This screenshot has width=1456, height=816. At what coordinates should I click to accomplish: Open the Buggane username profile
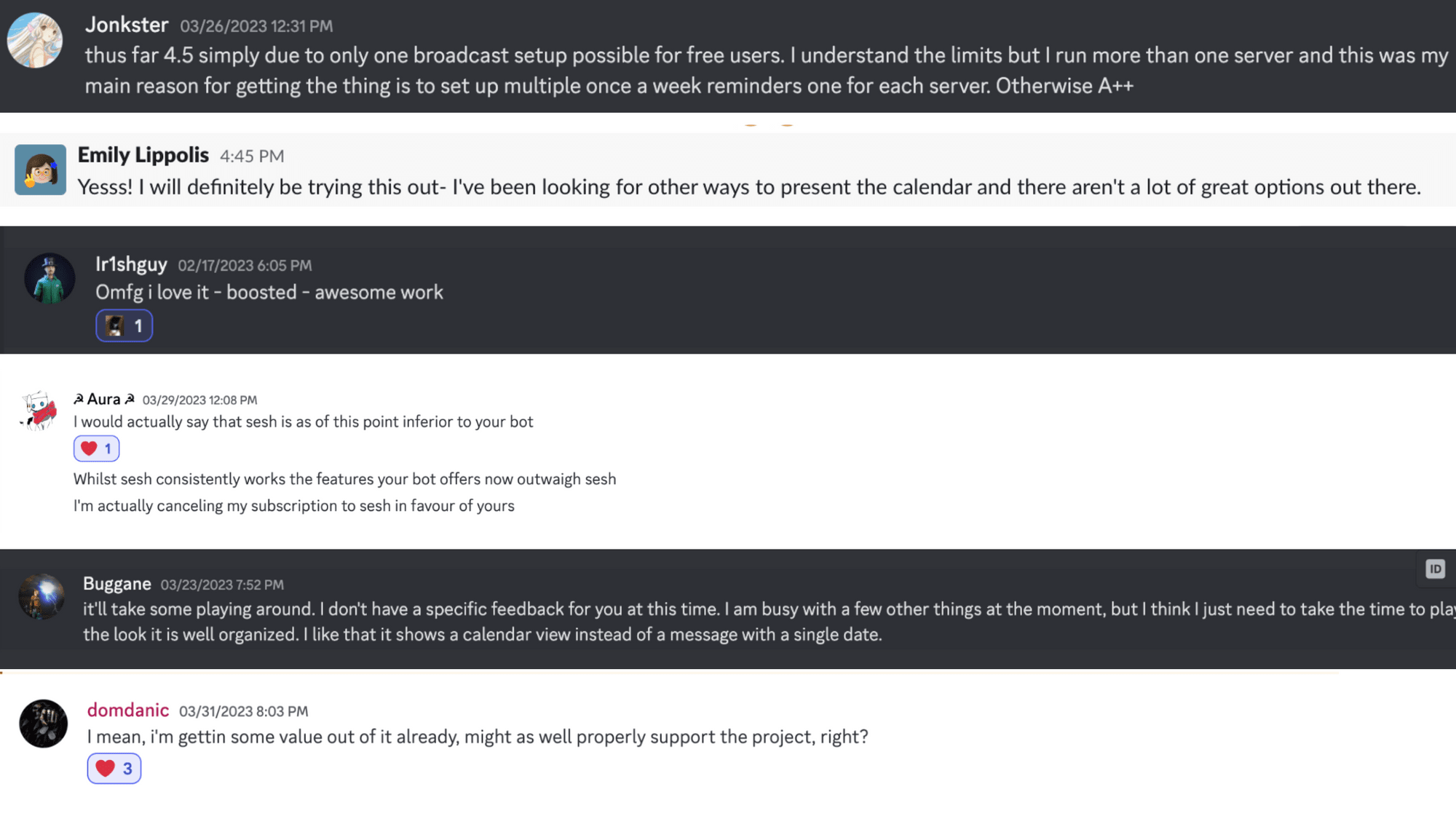click(x=117, y=584)
